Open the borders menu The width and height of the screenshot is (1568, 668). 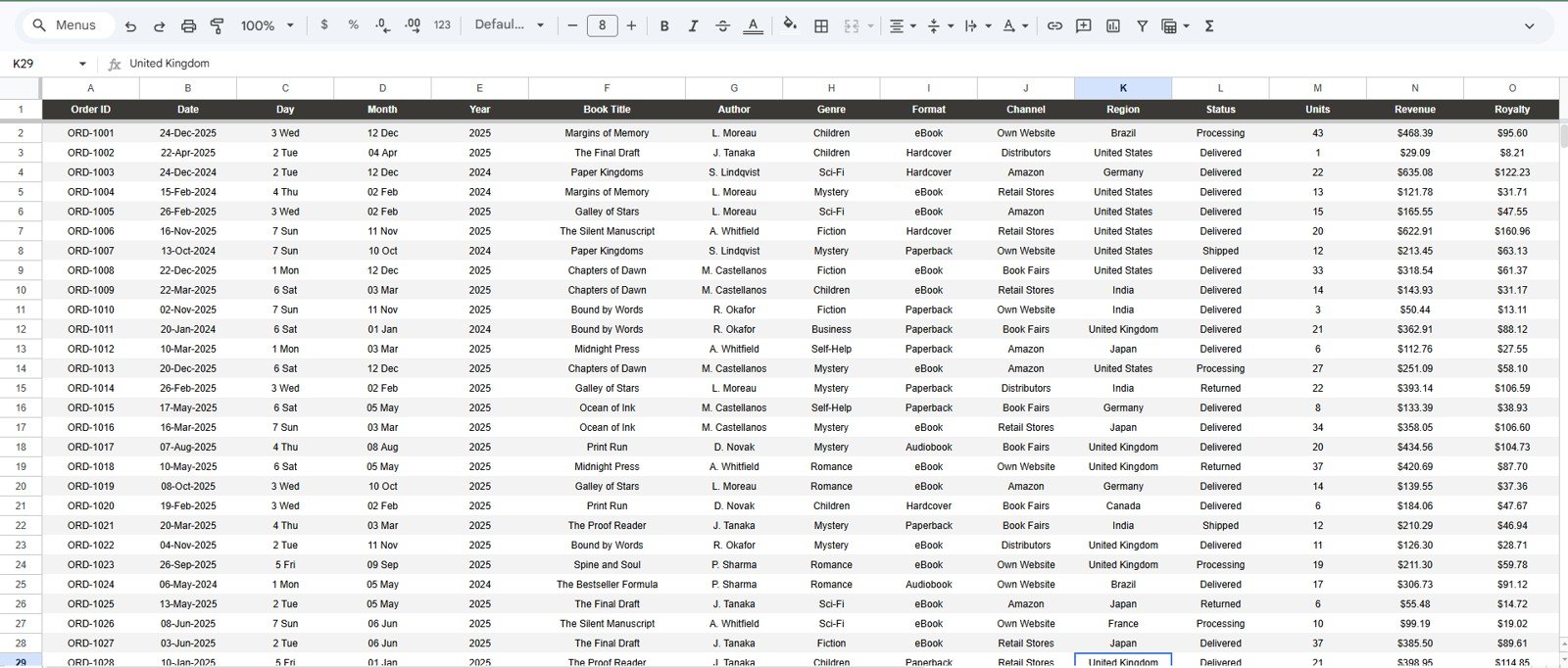(x=821, y=25)
